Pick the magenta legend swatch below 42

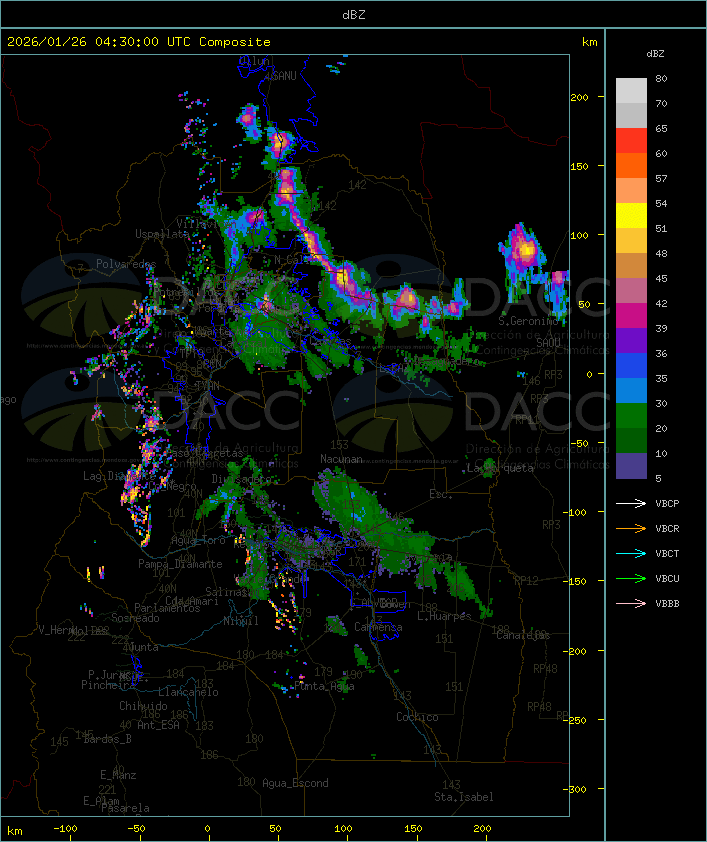(x=631, y=316)
